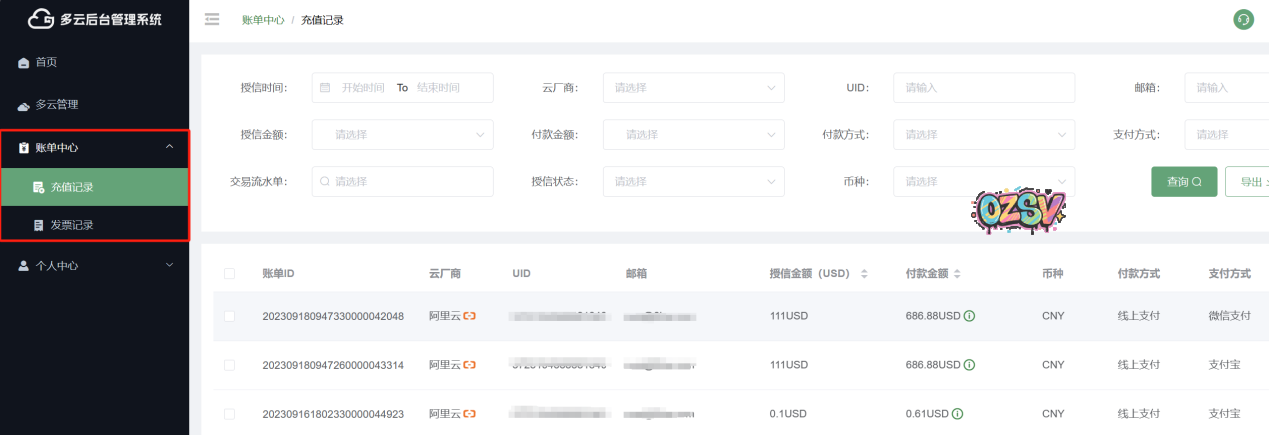Check the box for bill ending 43314
Image resolution: width=1269 pixels, height=435 pixels.
point(230,365)
